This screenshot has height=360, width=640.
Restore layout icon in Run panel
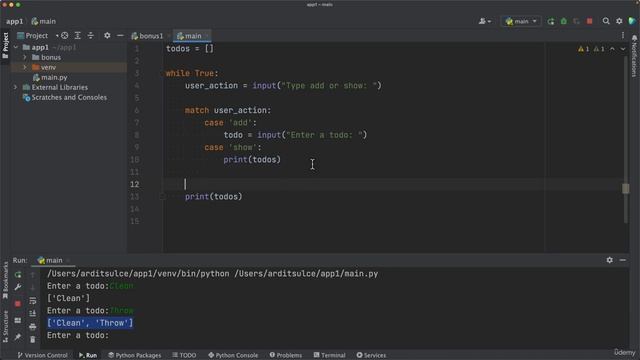click(18, 321)
